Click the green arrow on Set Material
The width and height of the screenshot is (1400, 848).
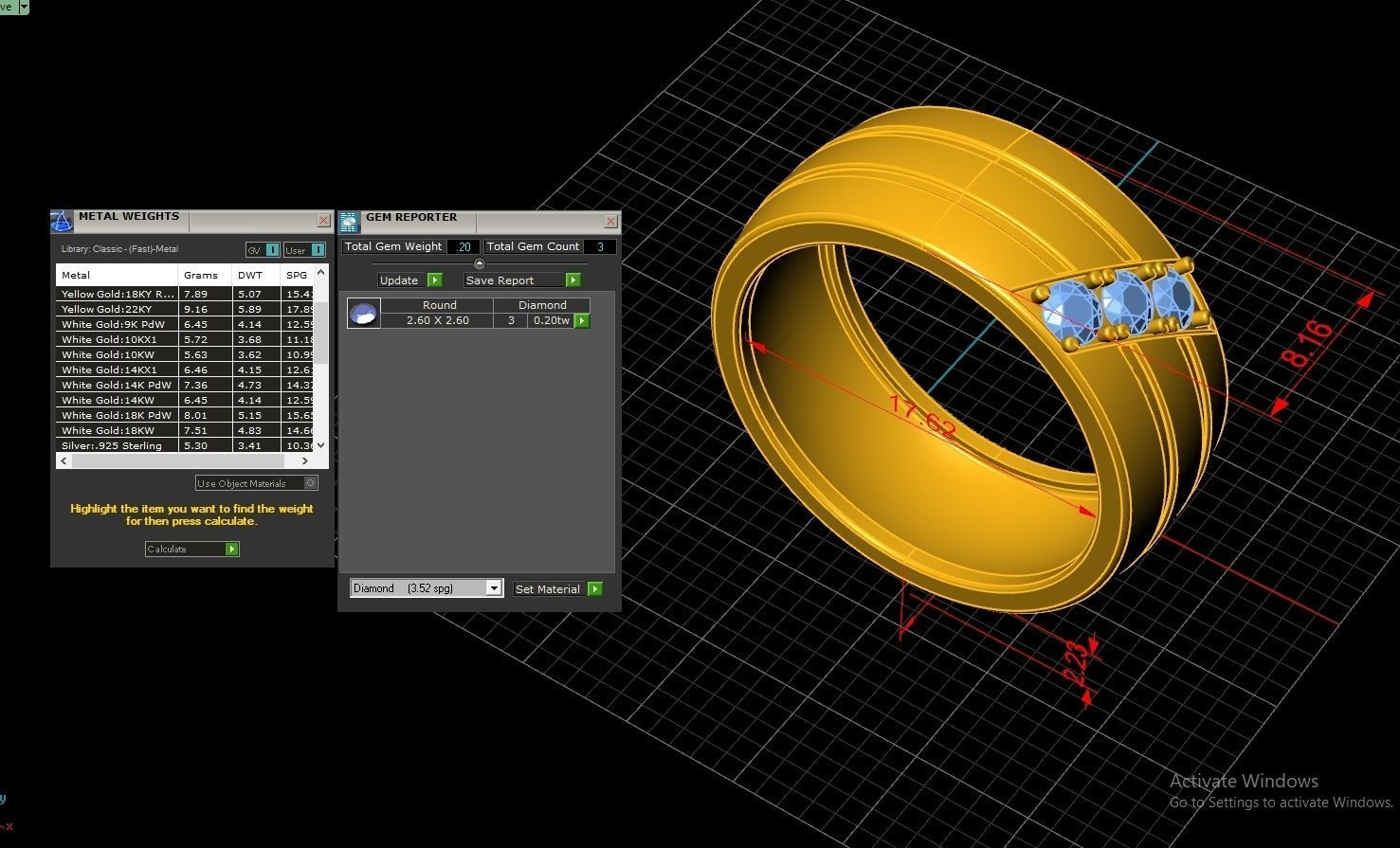tap(594, 588)
